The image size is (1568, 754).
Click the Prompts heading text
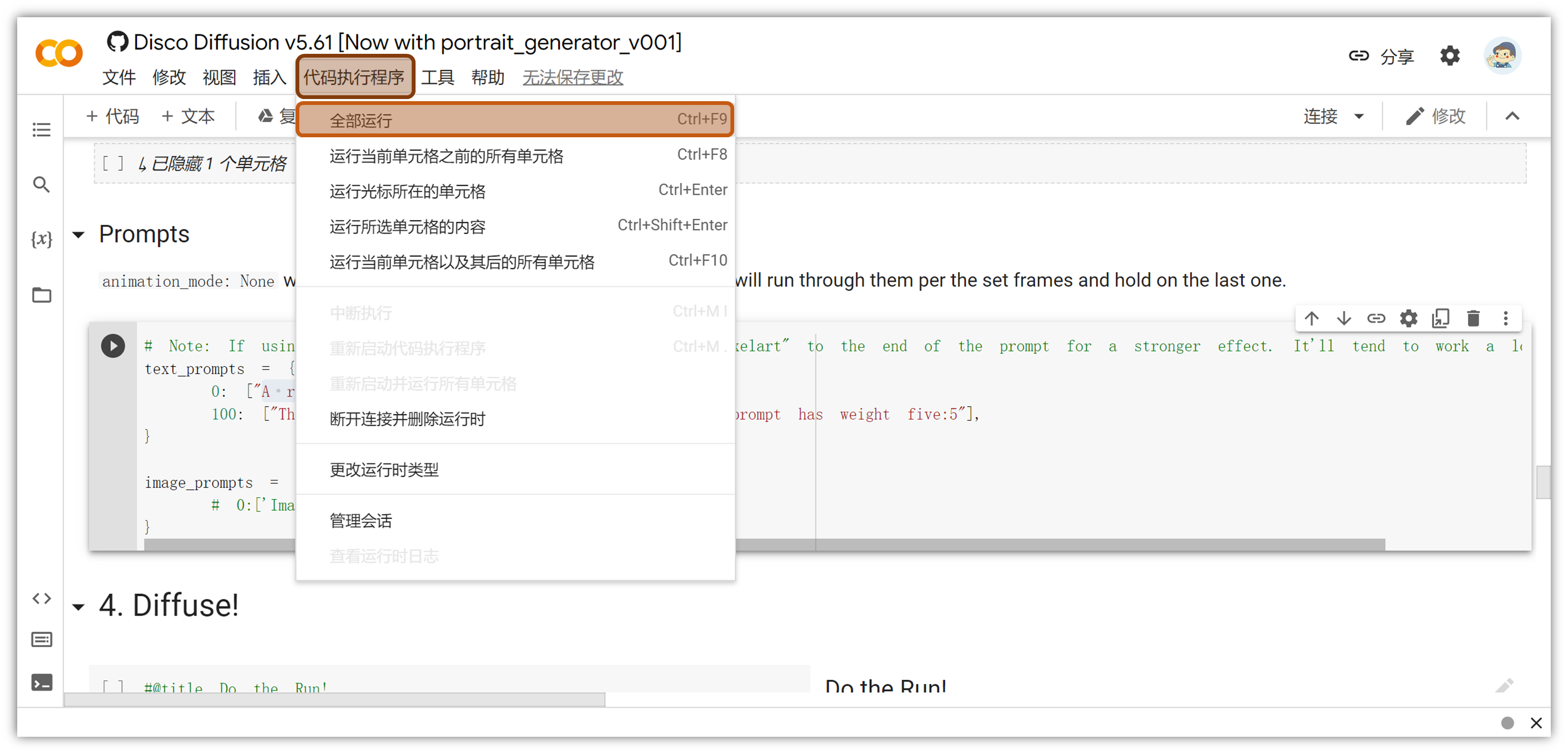[x=144, y=234]
